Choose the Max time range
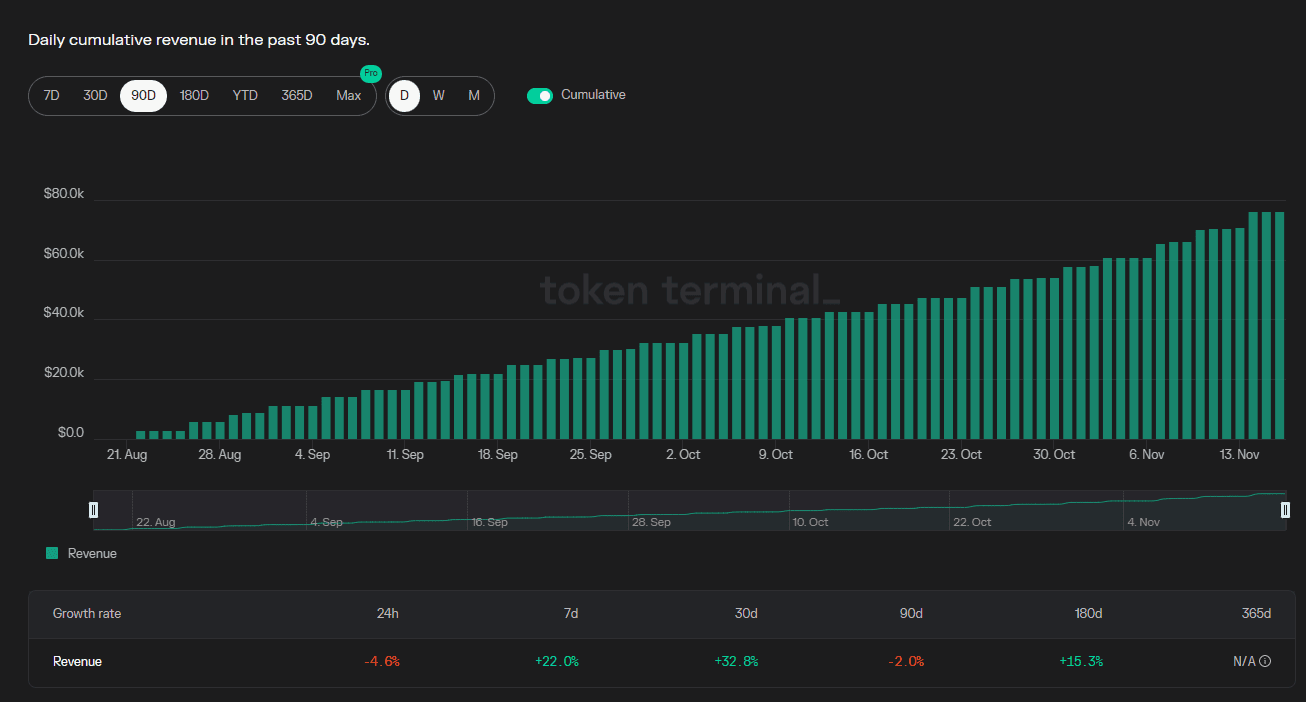The image size is (1306, 702). click(x=348, y=96)
